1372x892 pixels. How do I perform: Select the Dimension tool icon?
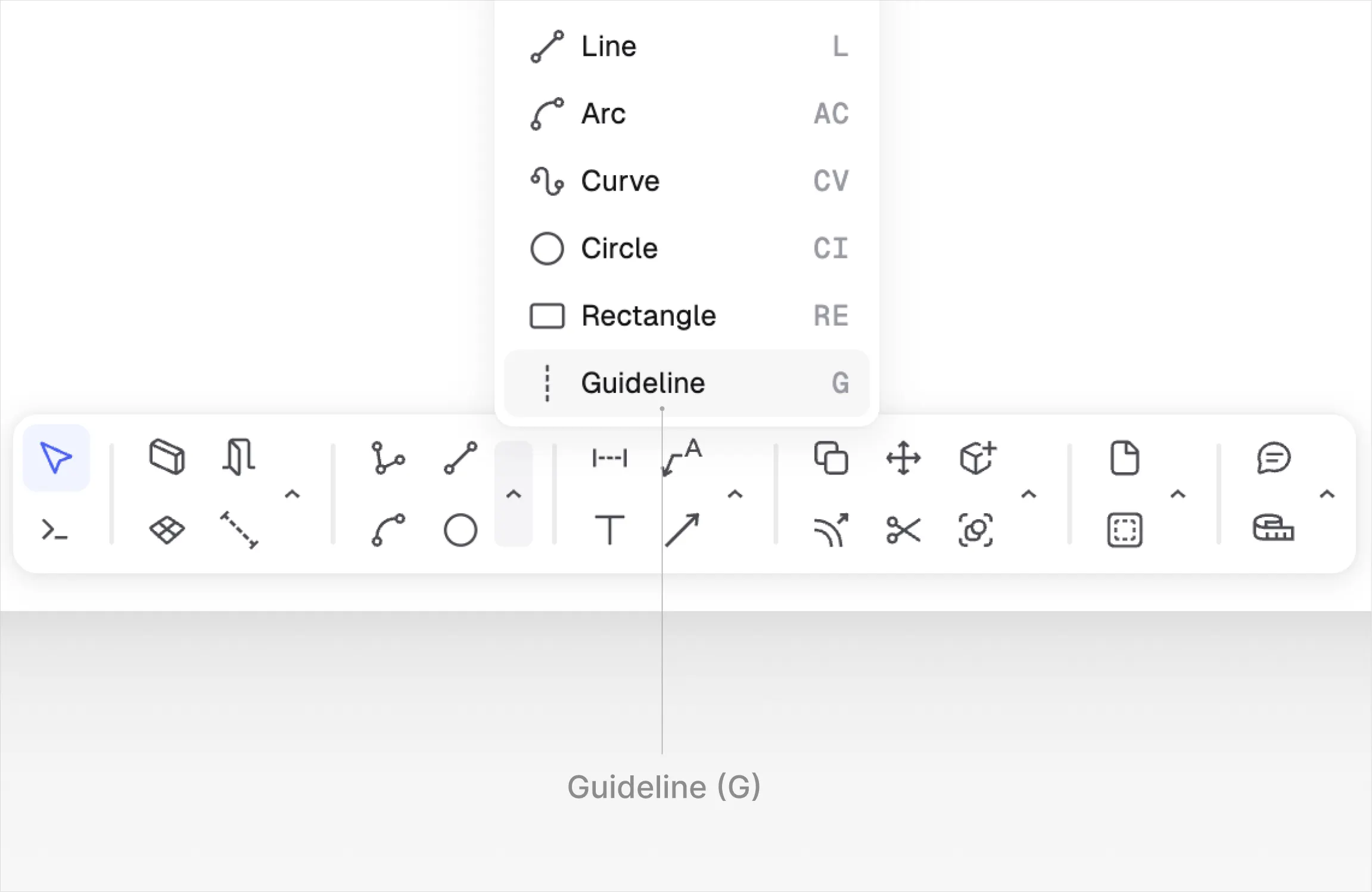pos(609,458)
